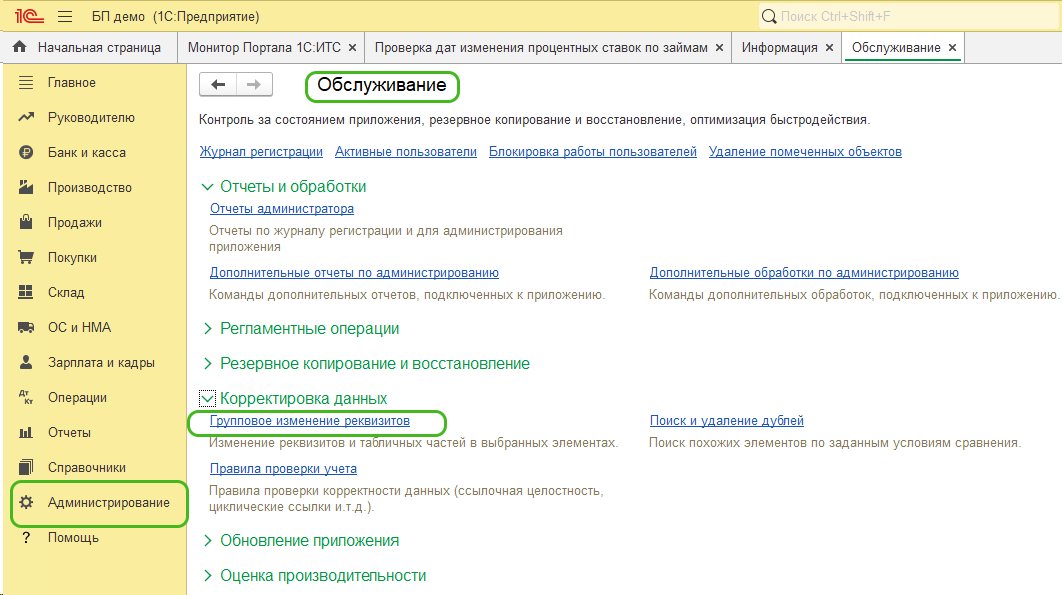Click the Покупки shopping cart icon
The height and width of the screenshot is (595, 1062).
tap(27, 258)
